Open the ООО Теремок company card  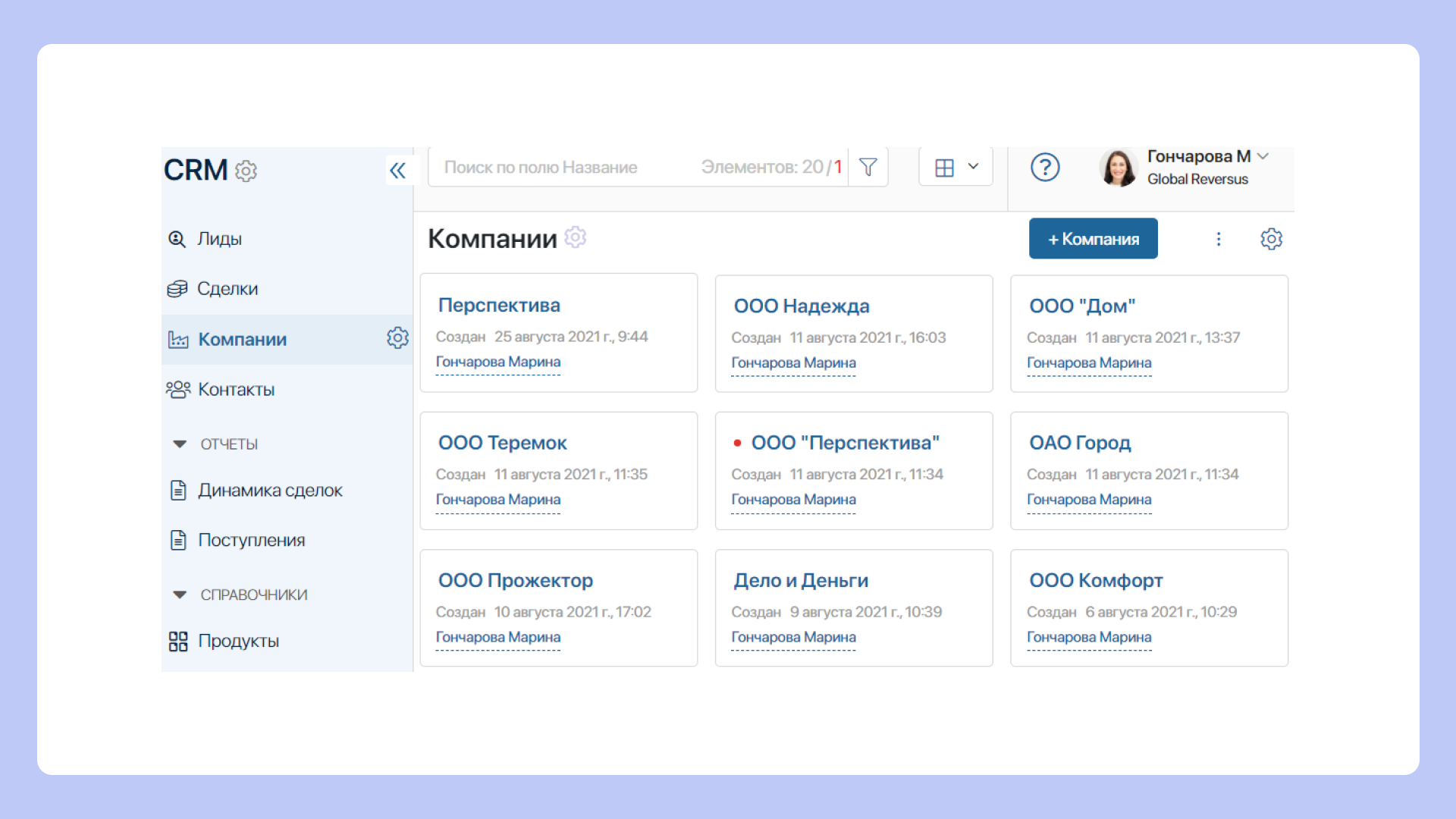pyautogui.click(x=502, y=443)
